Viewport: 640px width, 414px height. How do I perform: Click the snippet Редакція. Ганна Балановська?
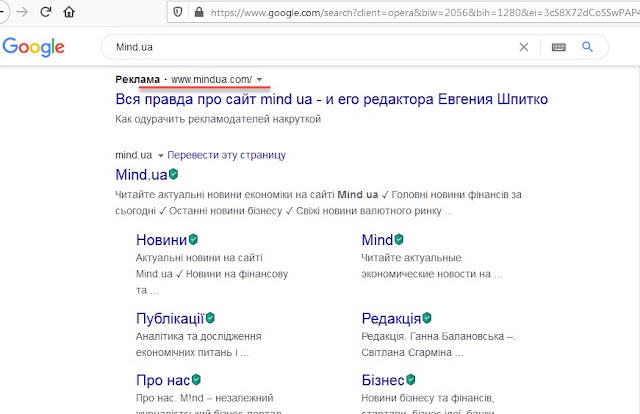tap(438, 345)
